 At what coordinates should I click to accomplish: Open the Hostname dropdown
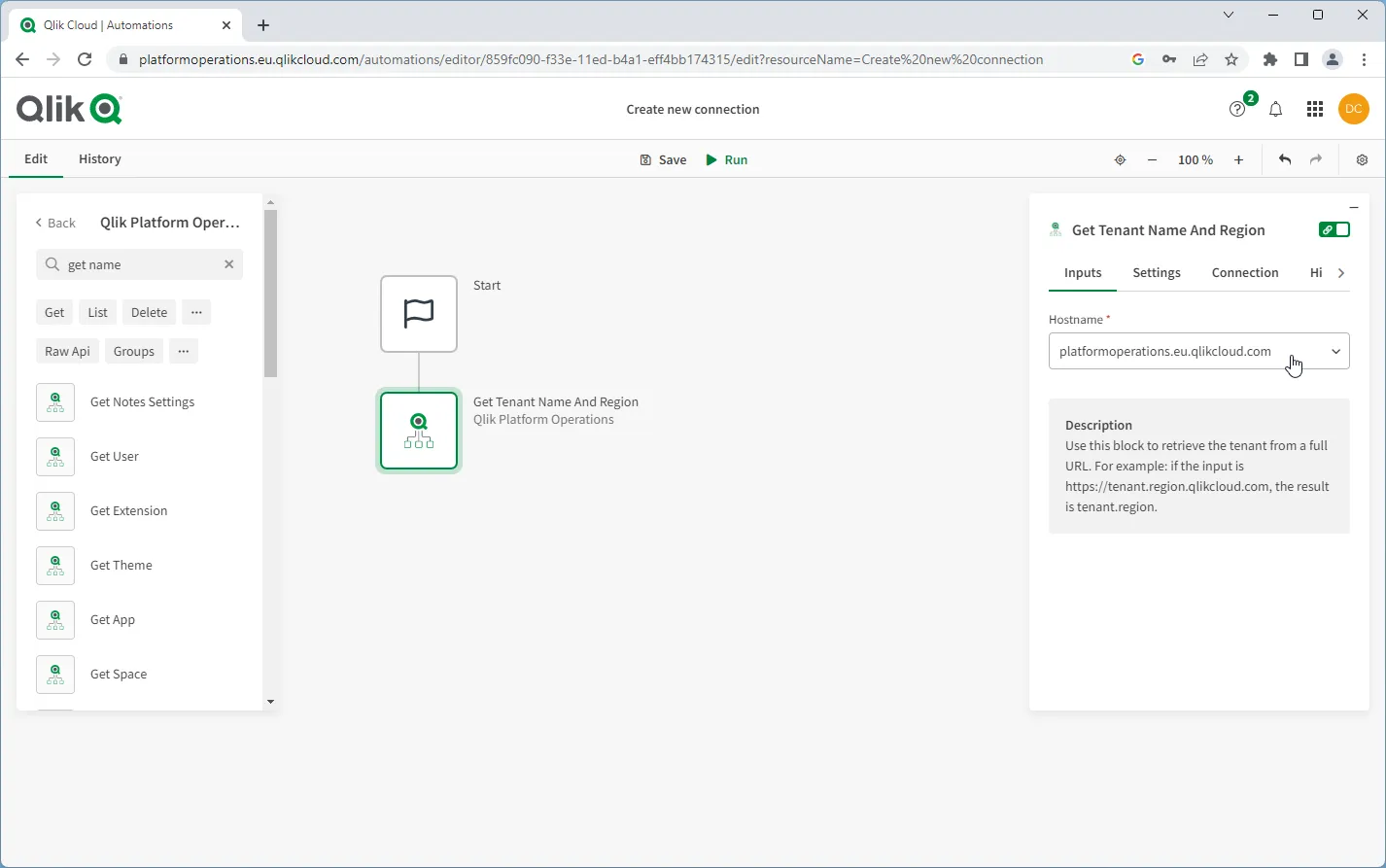tap(1335, 351)
